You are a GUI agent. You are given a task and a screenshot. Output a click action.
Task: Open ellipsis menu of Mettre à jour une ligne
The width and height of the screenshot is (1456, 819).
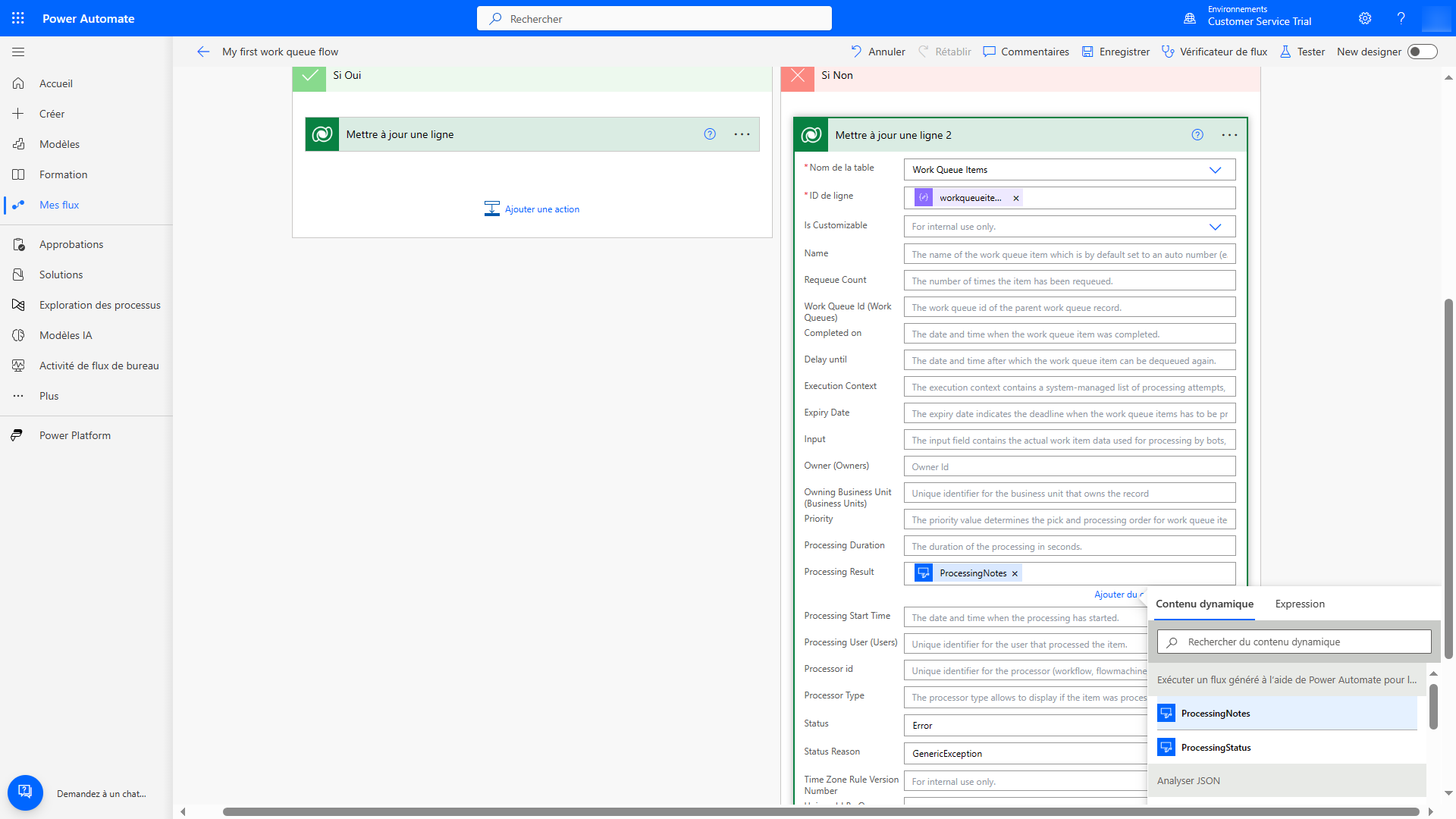point(742,134)
